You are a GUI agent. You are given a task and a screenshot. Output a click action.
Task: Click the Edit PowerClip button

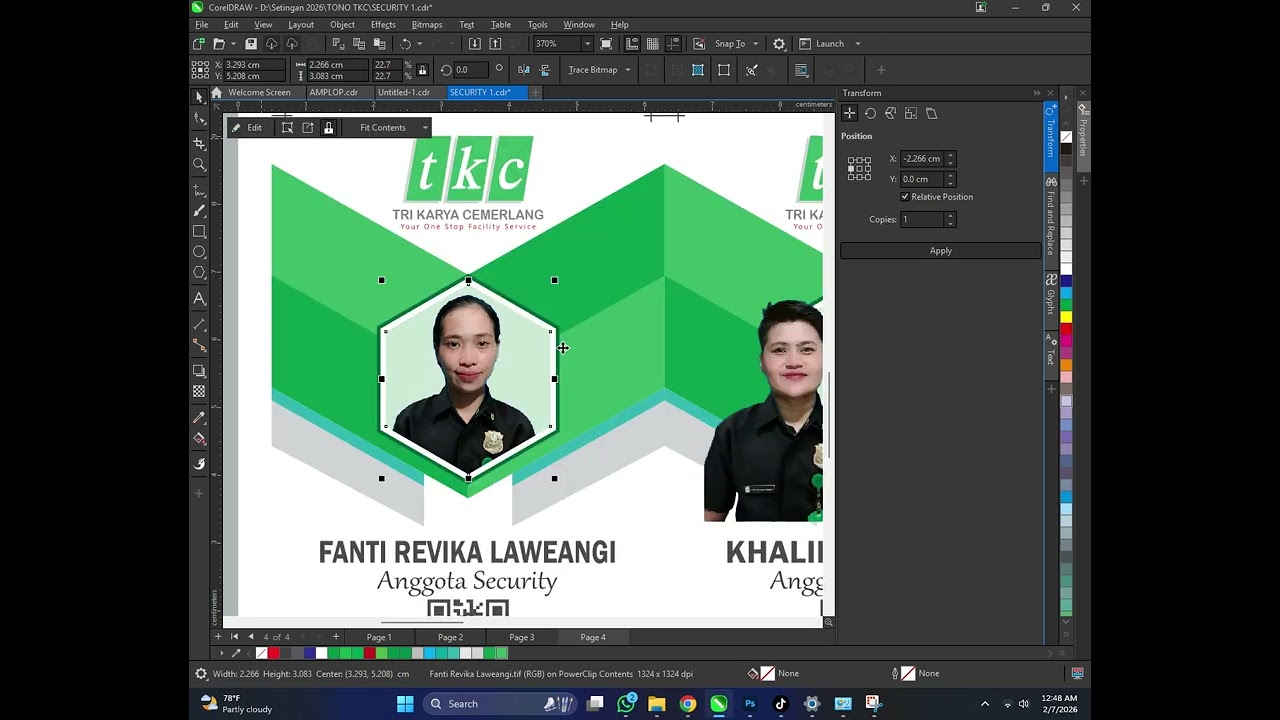[247, 128]
